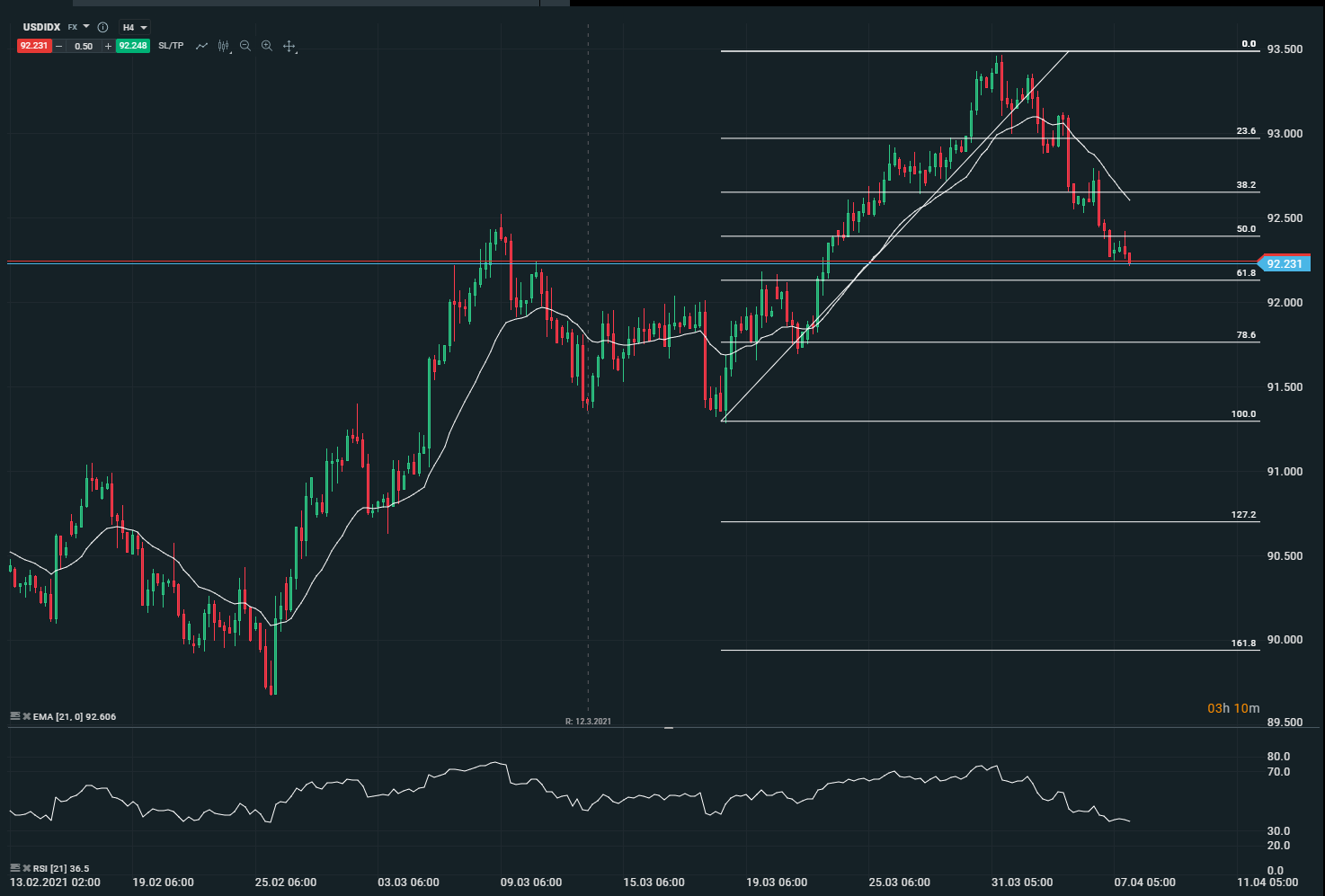The image size is (1325, 896).
Task: Increase trade volume with plus stepper
Action: (x=108, y=46)
